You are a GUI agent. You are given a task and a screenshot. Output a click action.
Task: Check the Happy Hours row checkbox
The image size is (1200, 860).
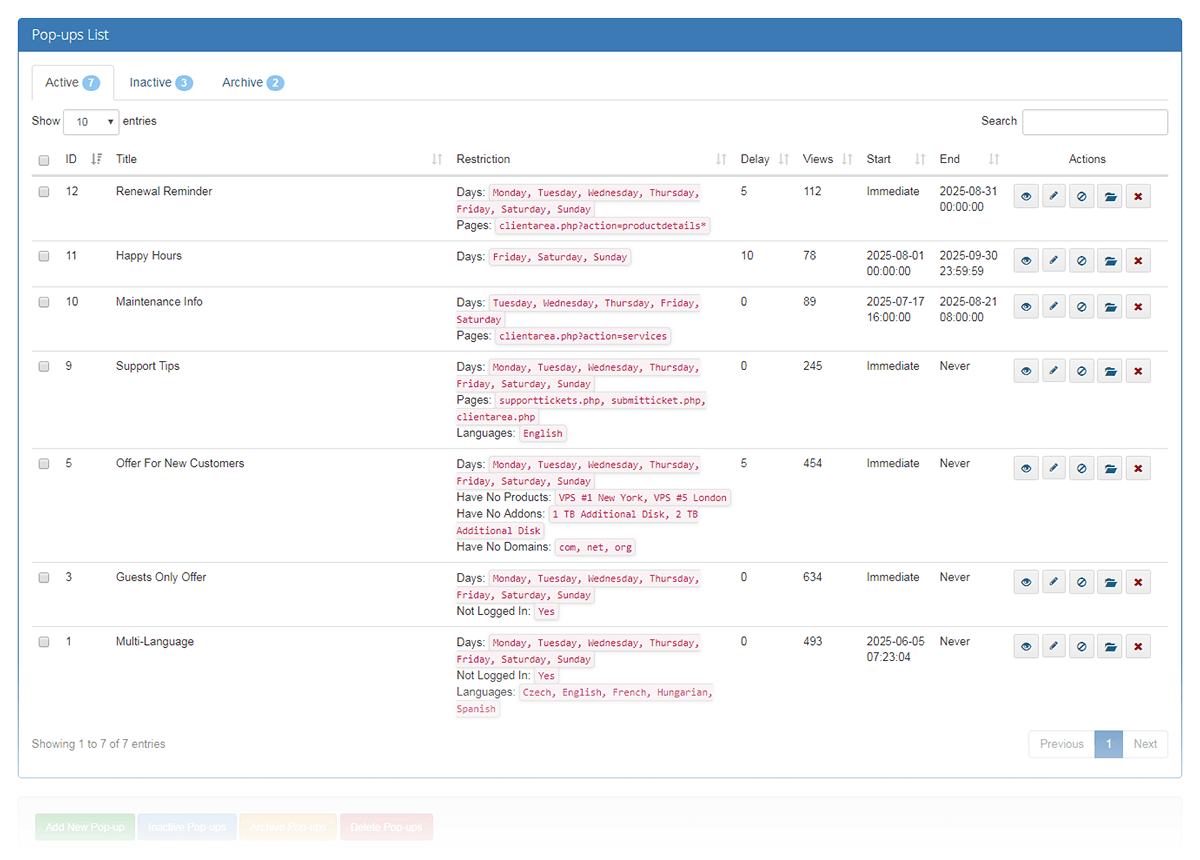(x=44, y=256)
